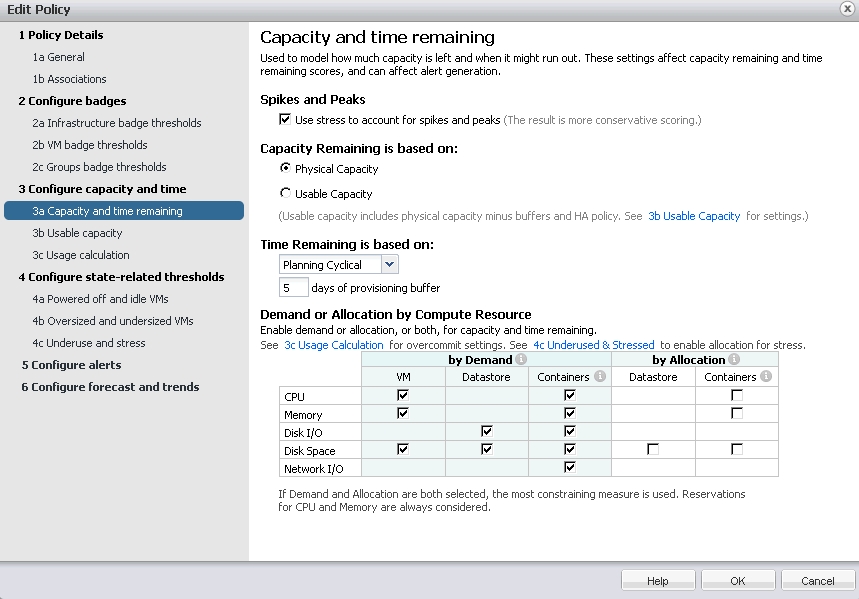
Task: Click the provisioning buffer days field
Action: point(294,288)
